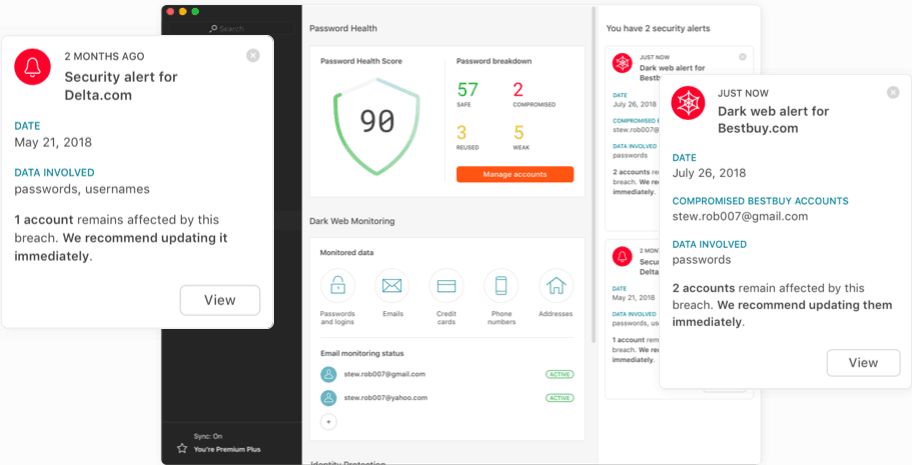912x465 pixels.
Task: Add another monitored email with plus button
Action: pos(329,422)
